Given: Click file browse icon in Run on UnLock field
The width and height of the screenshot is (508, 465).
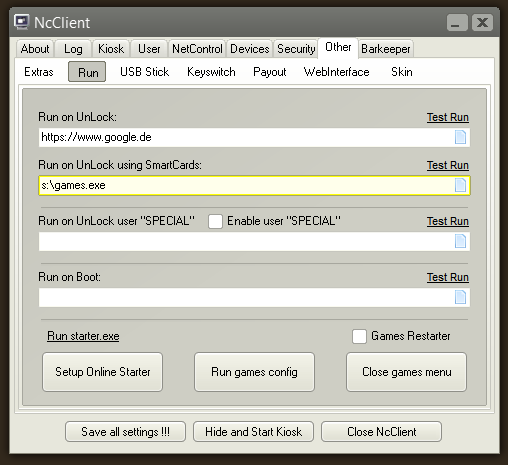Looking at the screenshot, I should coord(460,137).
